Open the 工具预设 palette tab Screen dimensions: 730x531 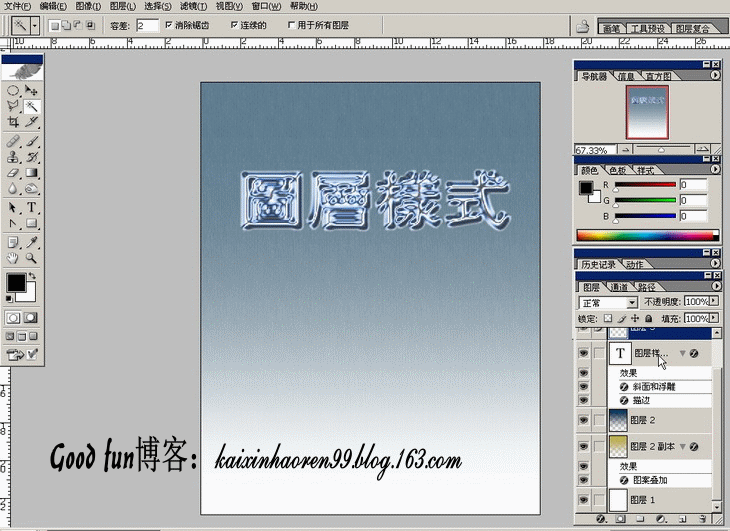click(x=648, y=28)
